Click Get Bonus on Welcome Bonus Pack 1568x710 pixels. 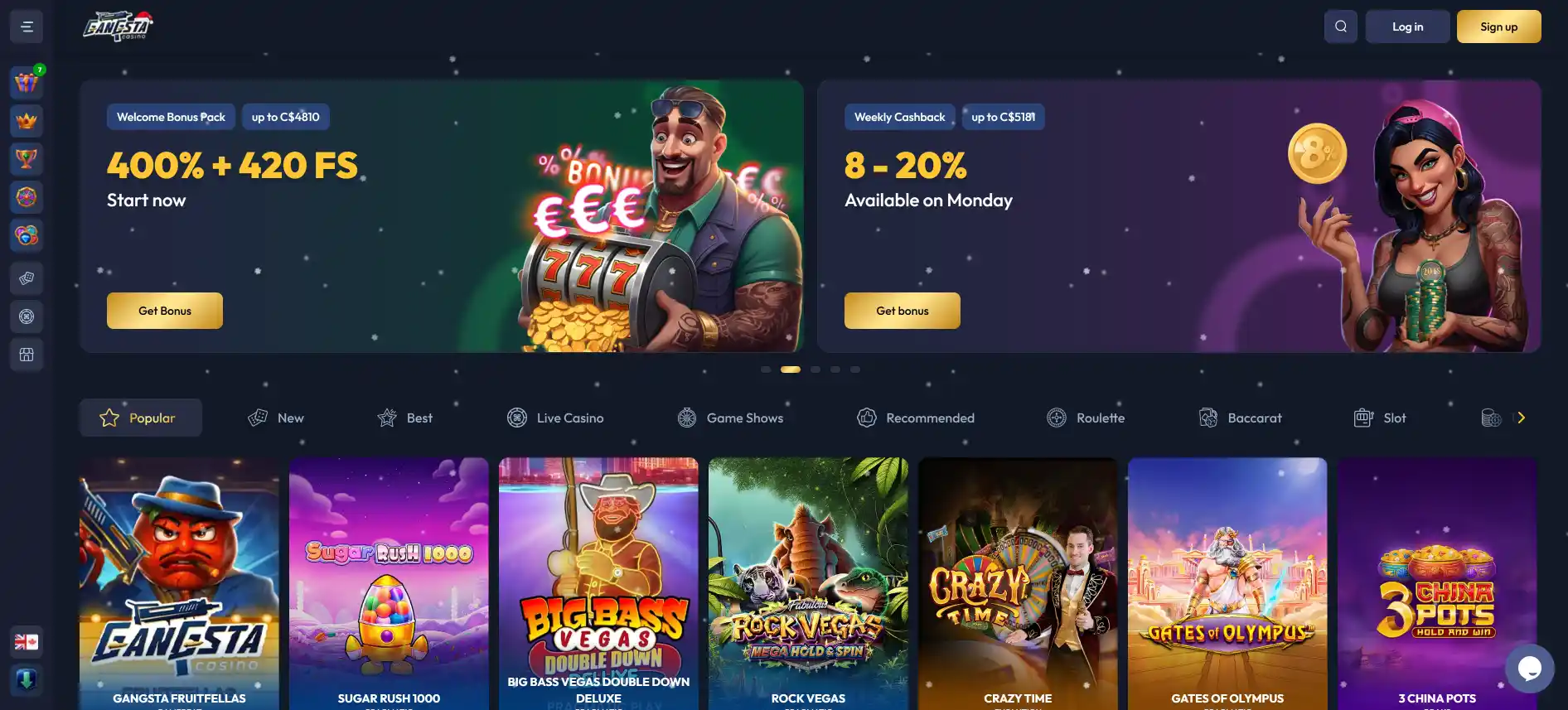(165, 311)
